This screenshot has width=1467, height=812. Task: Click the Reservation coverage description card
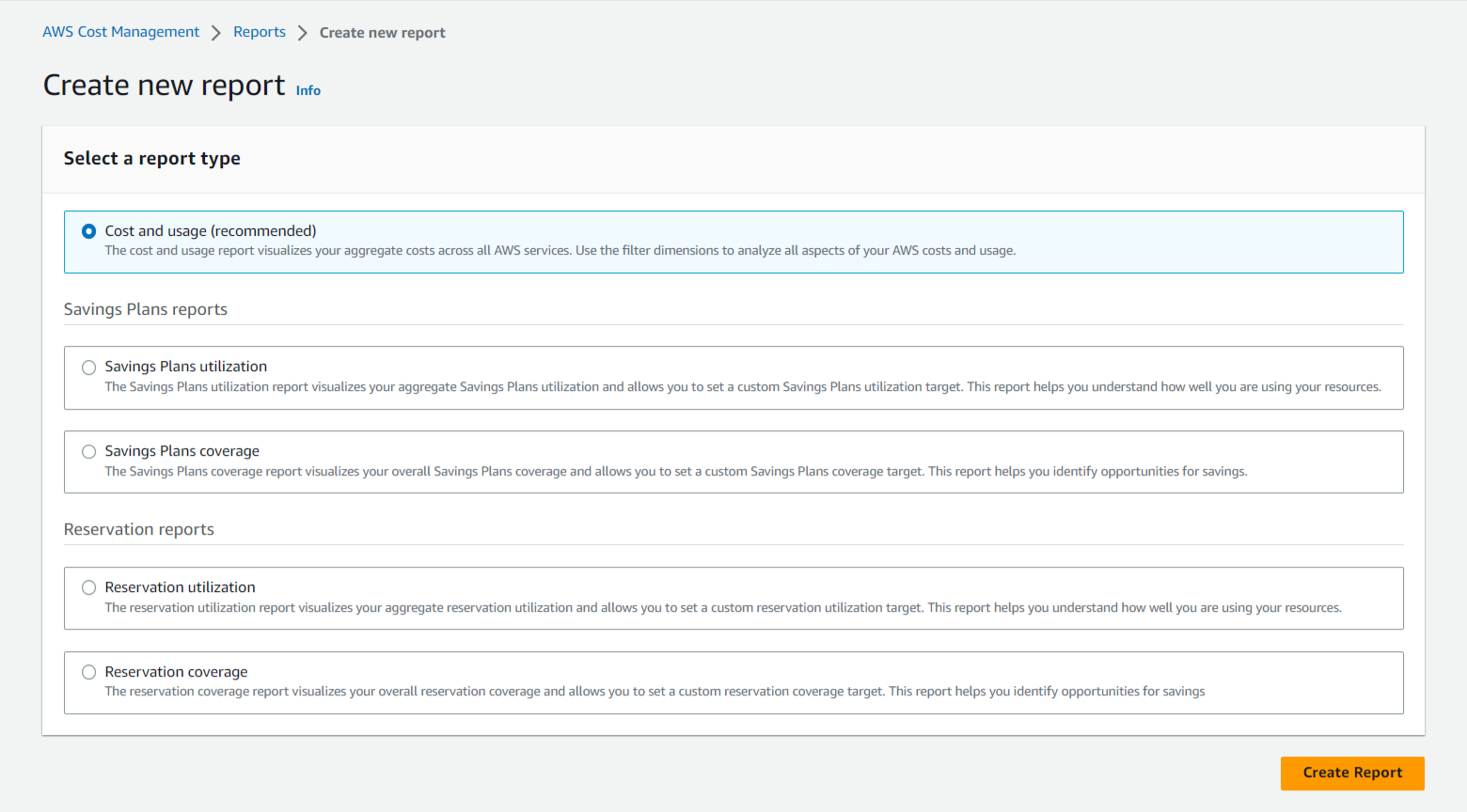point(733,691)
